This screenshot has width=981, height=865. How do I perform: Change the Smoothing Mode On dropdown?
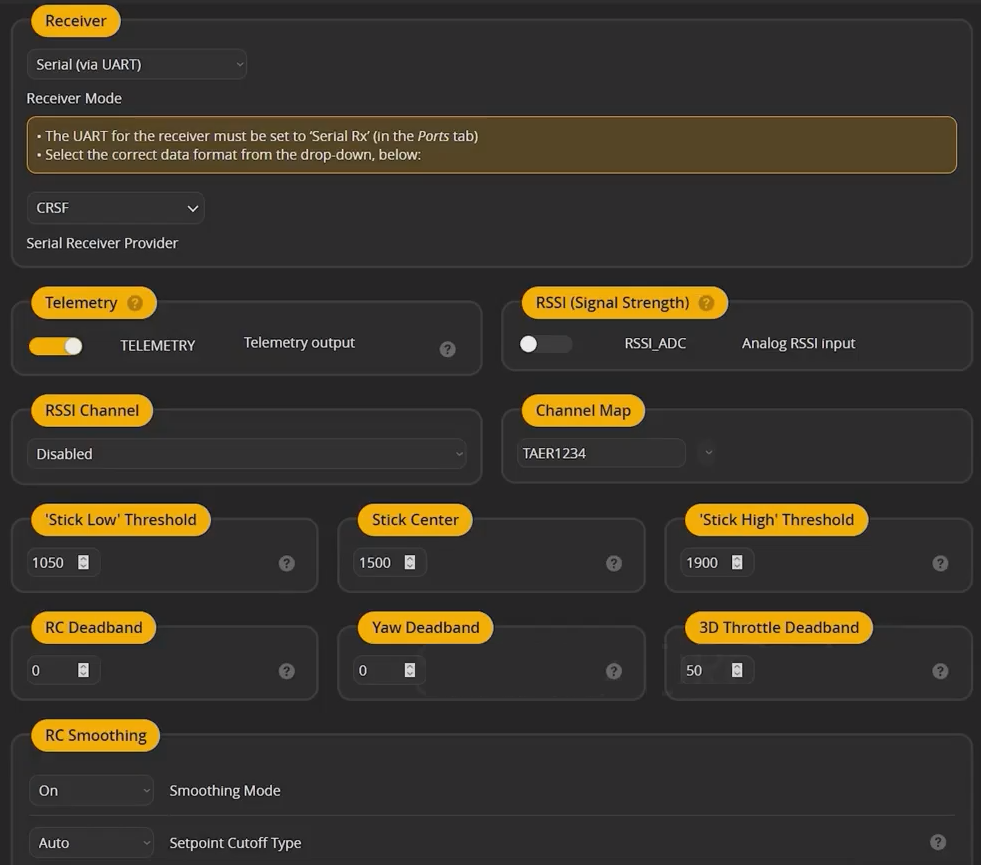pyautogui.click(x=92, y=790)
